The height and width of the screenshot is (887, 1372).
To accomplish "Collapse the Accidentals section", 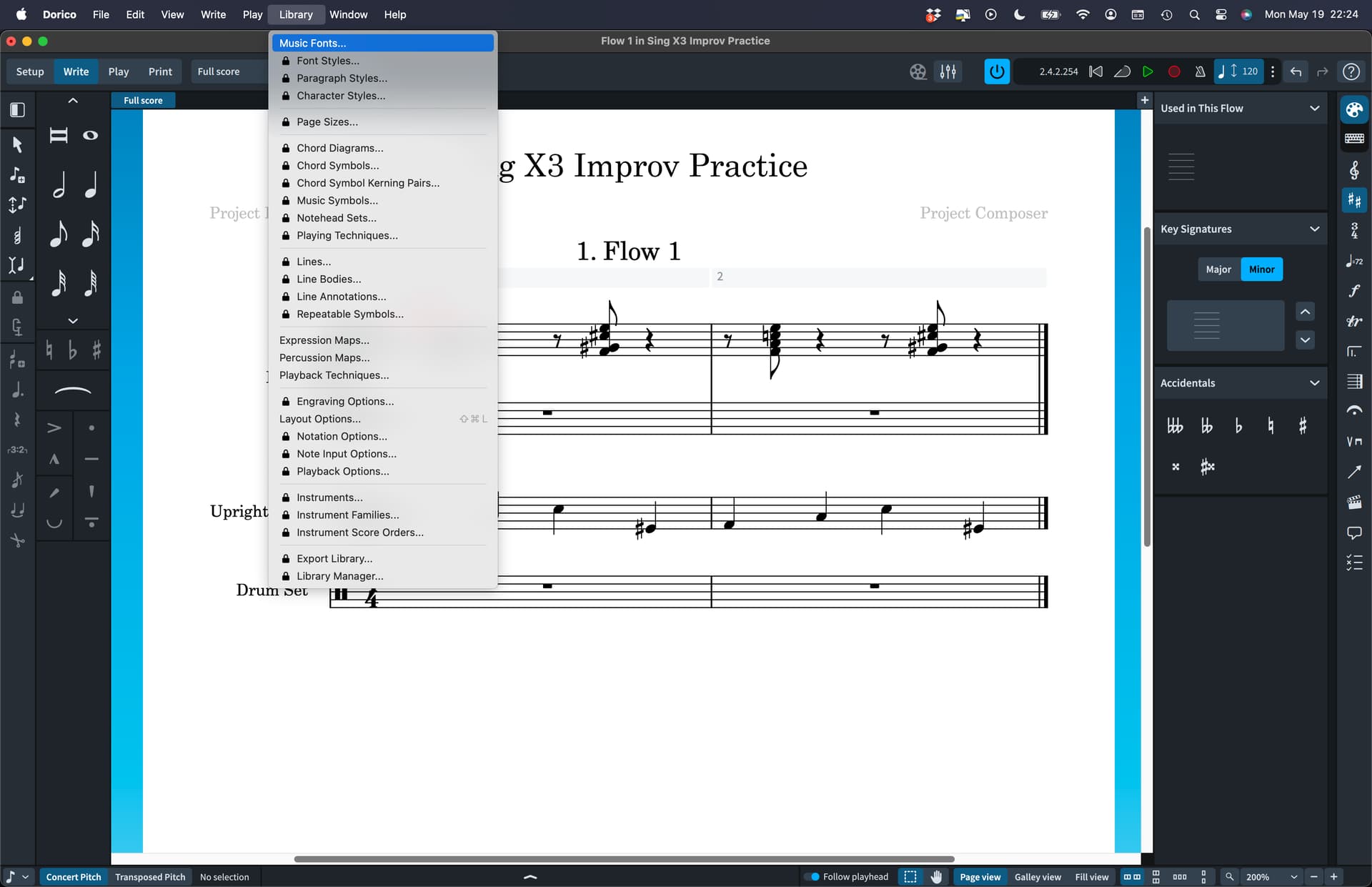I will click(x=1314, y=383).
